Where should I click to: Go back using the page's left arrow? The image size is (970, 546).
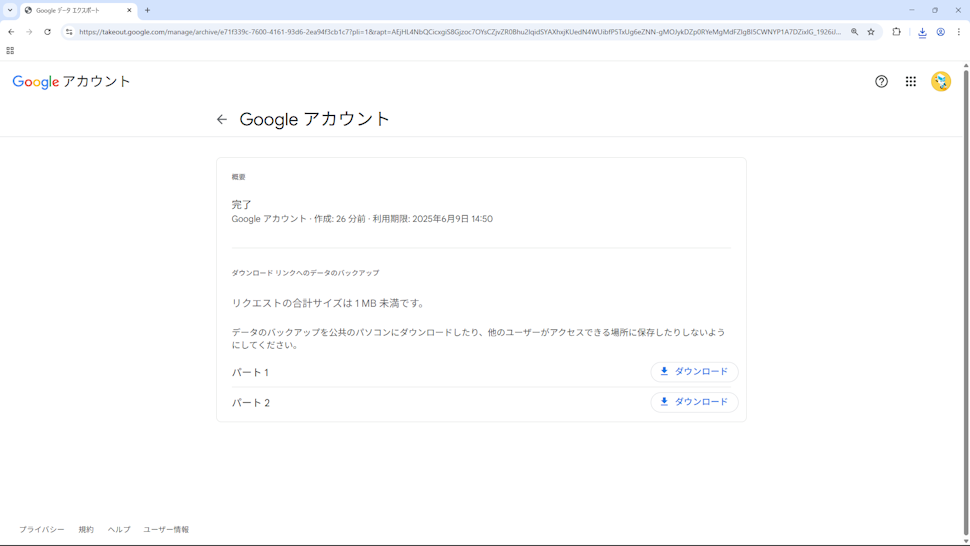coord(221,119)
